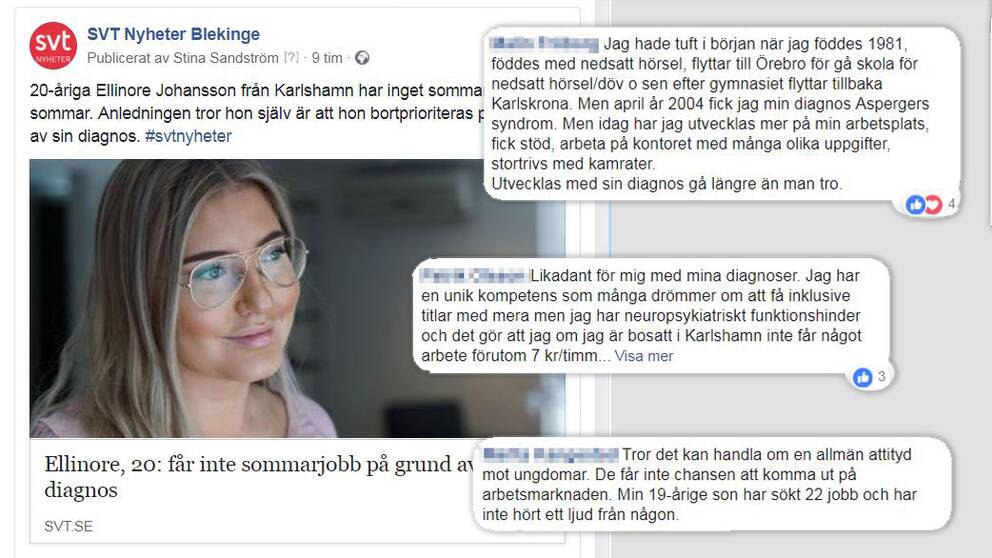The height and width of the screenshot is (558, 992).
Task: Open reaction count 3 on second comment
Action: [x=881, y=377]
